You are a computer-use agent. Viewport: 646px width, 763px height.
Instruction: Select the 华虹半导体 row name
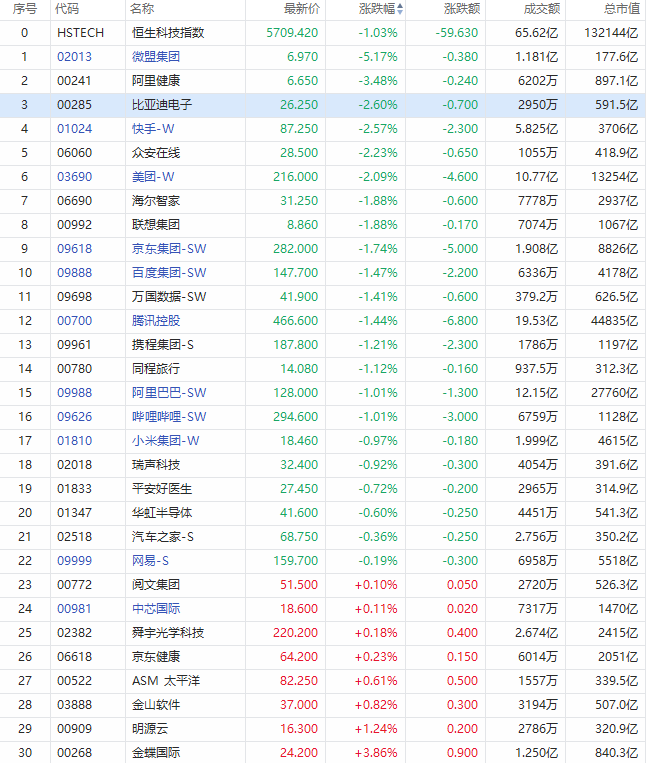coord(162,512)
